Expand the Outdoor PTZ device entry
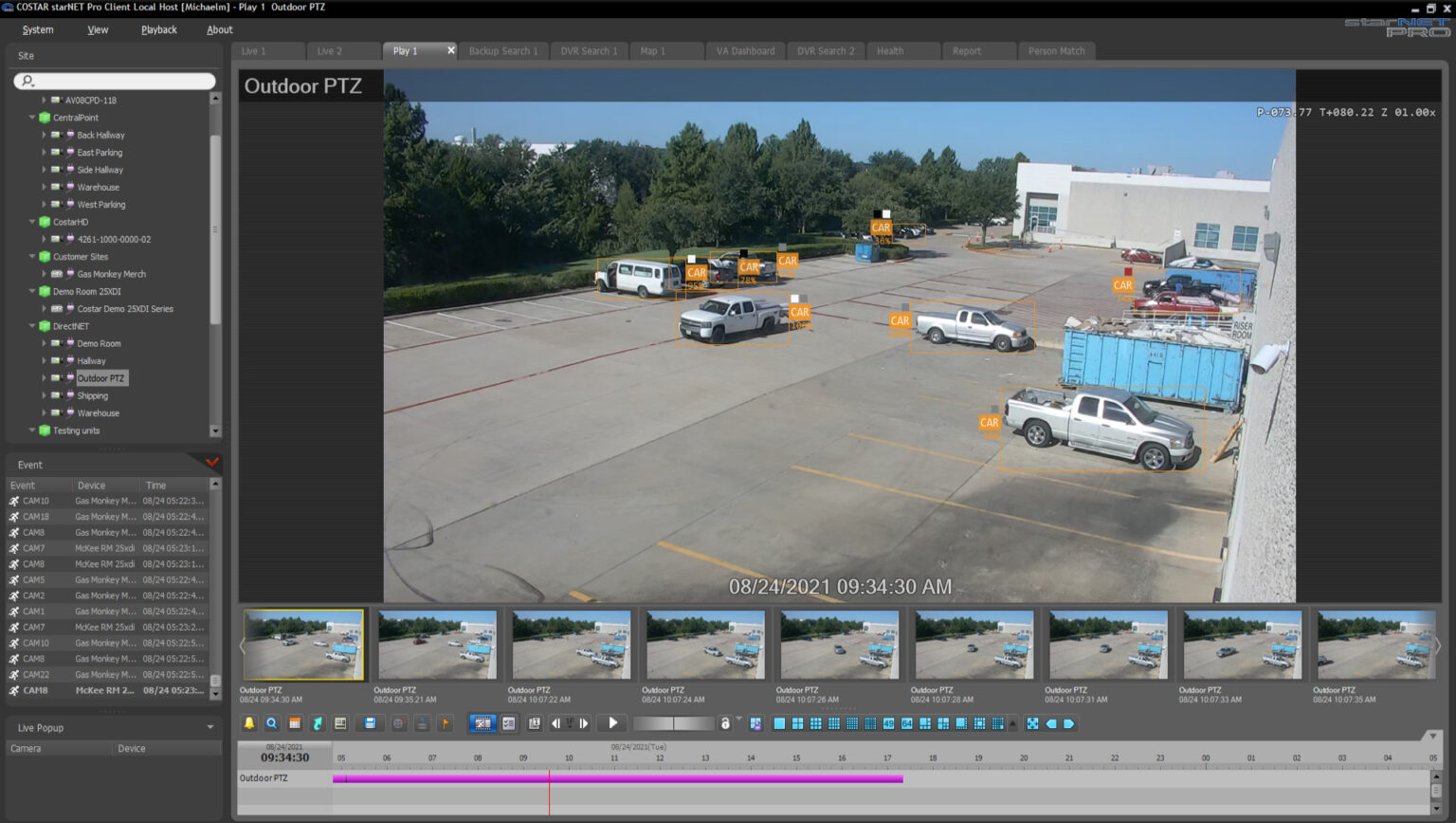The width and height of the screenshot is (1456, 823). pyautogui.click(x=43, y=377)
